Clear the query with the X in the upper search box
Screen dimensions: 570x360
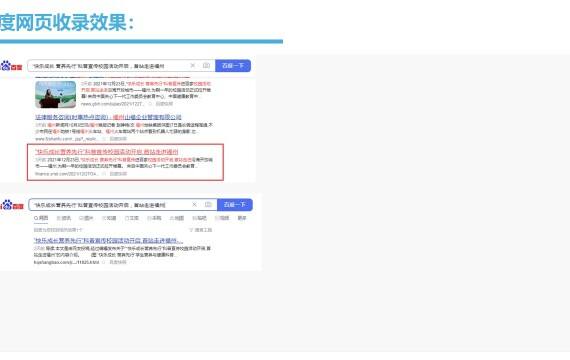click(193, 65)
